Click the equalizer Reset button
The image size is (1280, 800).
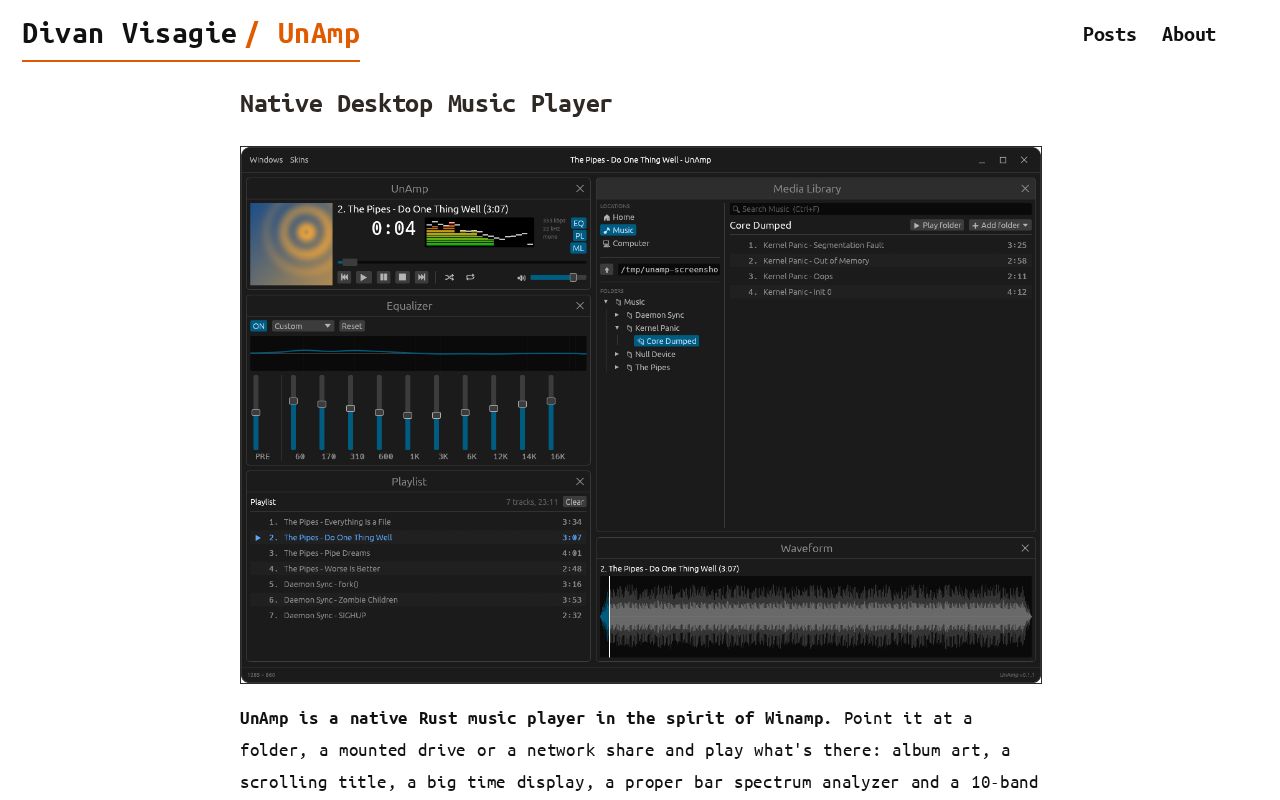point(352,326)
